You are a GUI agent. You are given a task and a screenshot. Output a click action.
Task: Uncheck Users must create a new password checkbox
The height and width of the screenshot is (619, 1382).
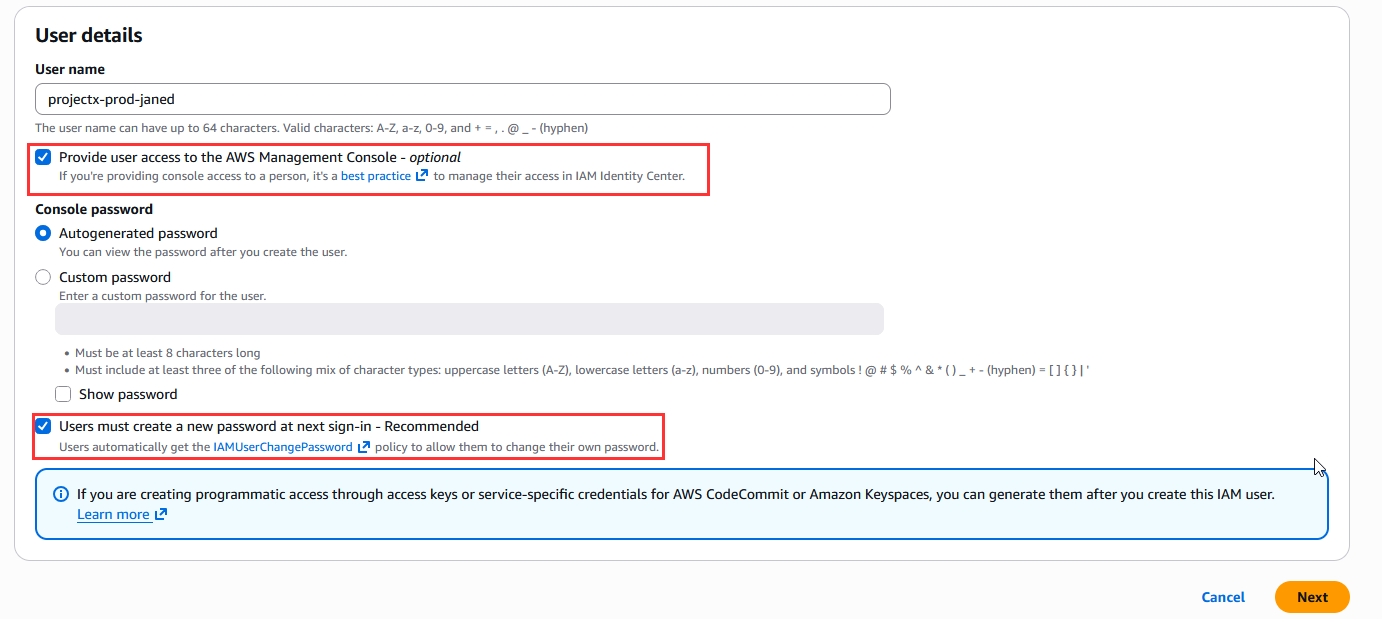[x=43, y=426]
